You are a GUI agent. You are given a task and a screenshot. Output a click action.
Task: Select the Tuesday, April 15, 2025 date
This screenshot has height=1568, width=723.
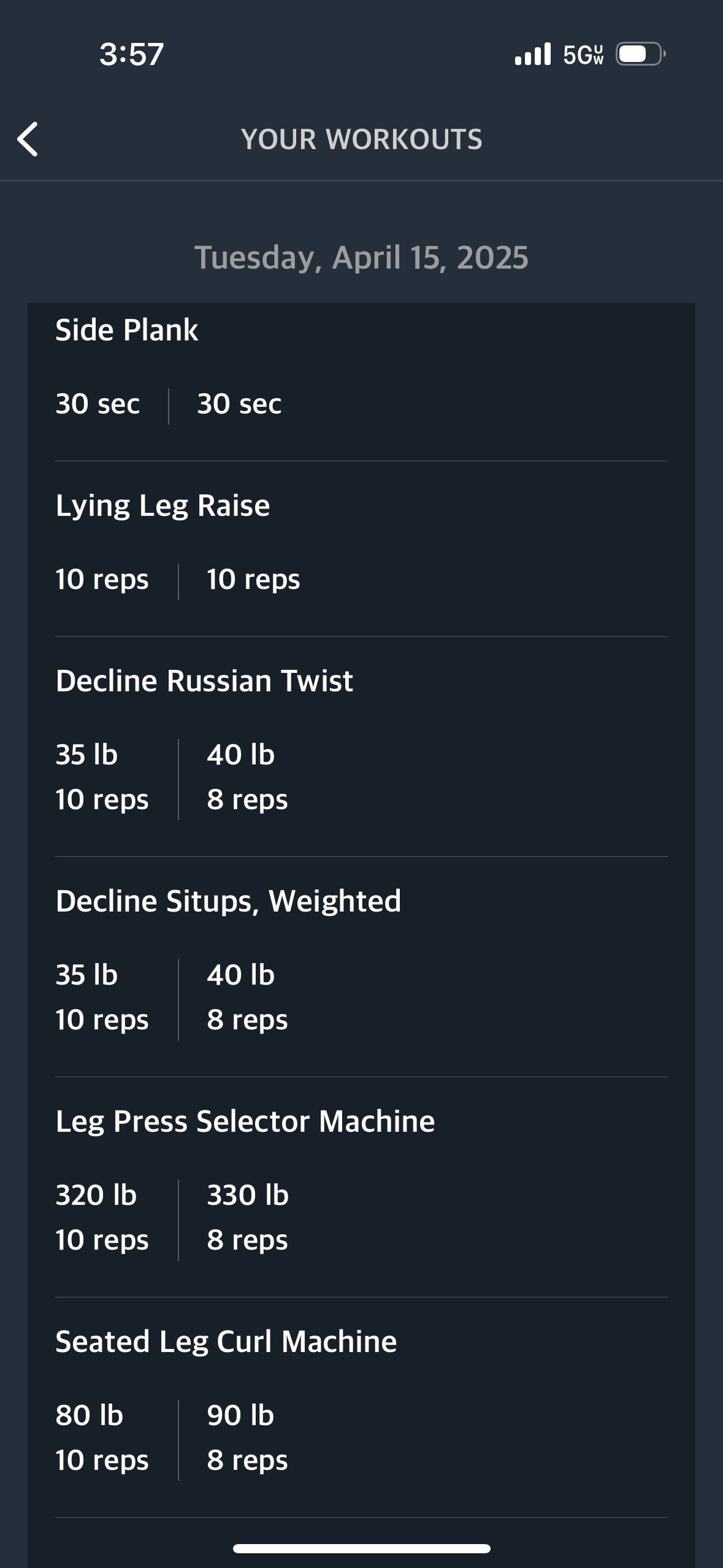click(361, 258)
